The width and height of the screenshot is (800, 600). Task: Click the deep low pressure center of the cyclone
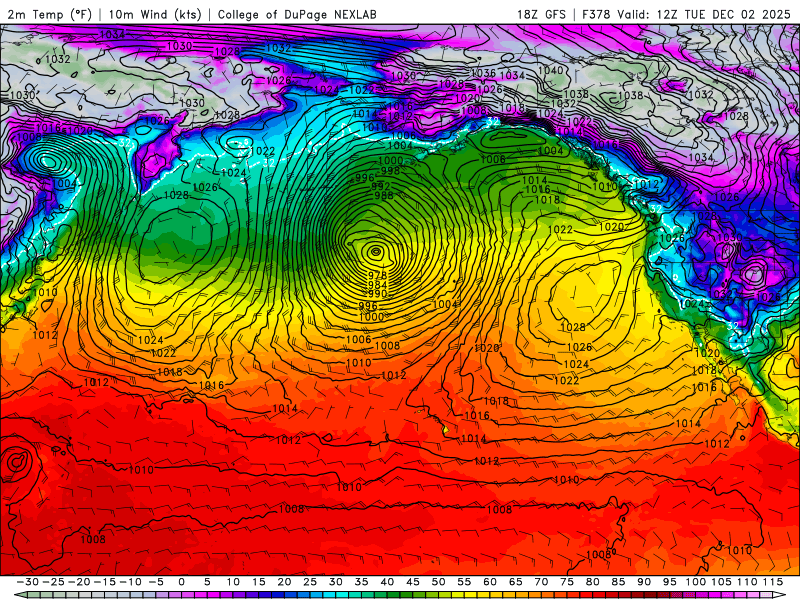coord(376,251)
